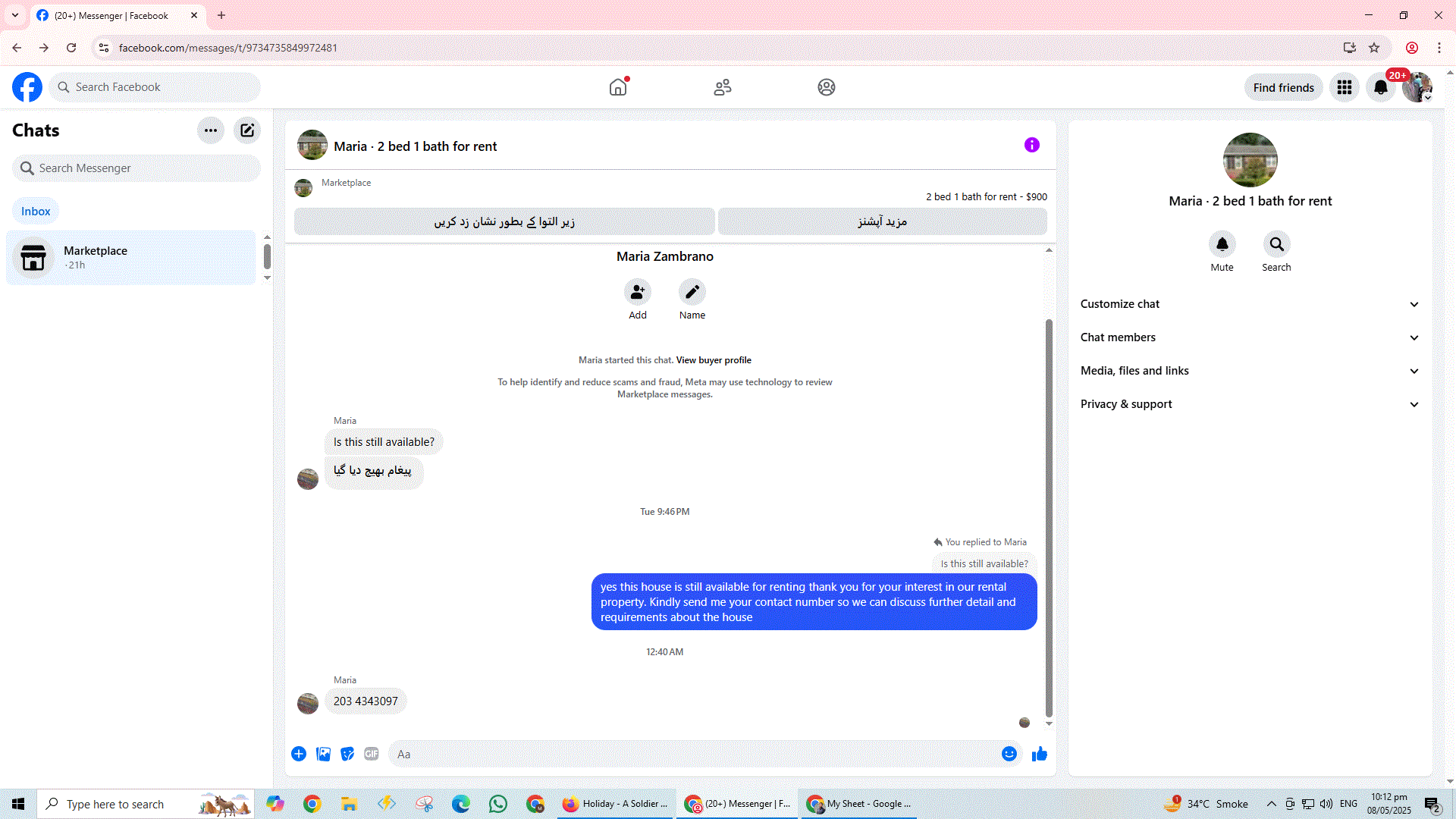
Task: Attach a photo file to message
Action: pos(323,754)
